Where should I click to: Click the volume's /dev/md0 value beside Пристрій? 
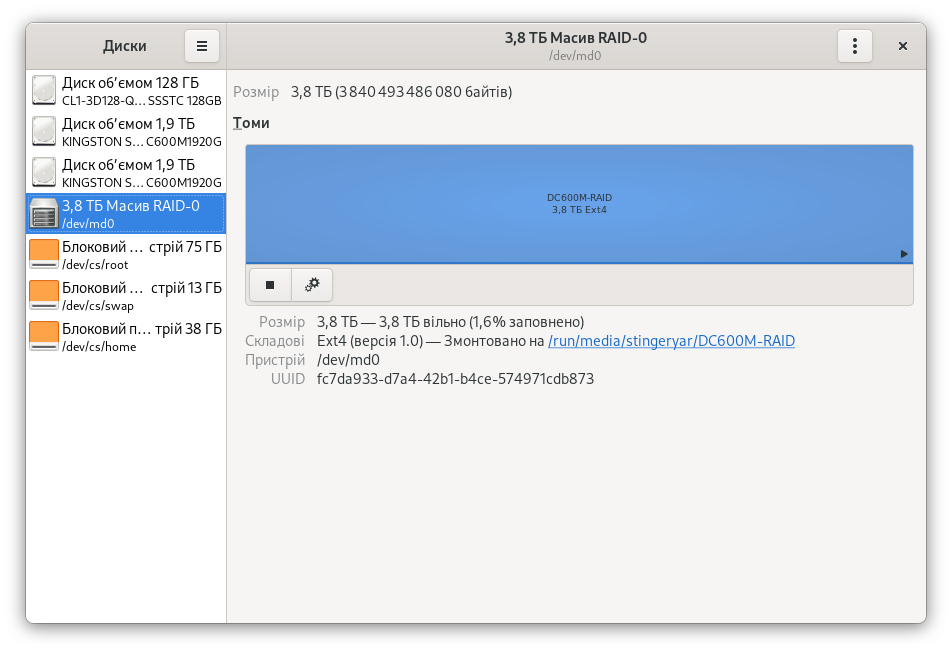348,360
